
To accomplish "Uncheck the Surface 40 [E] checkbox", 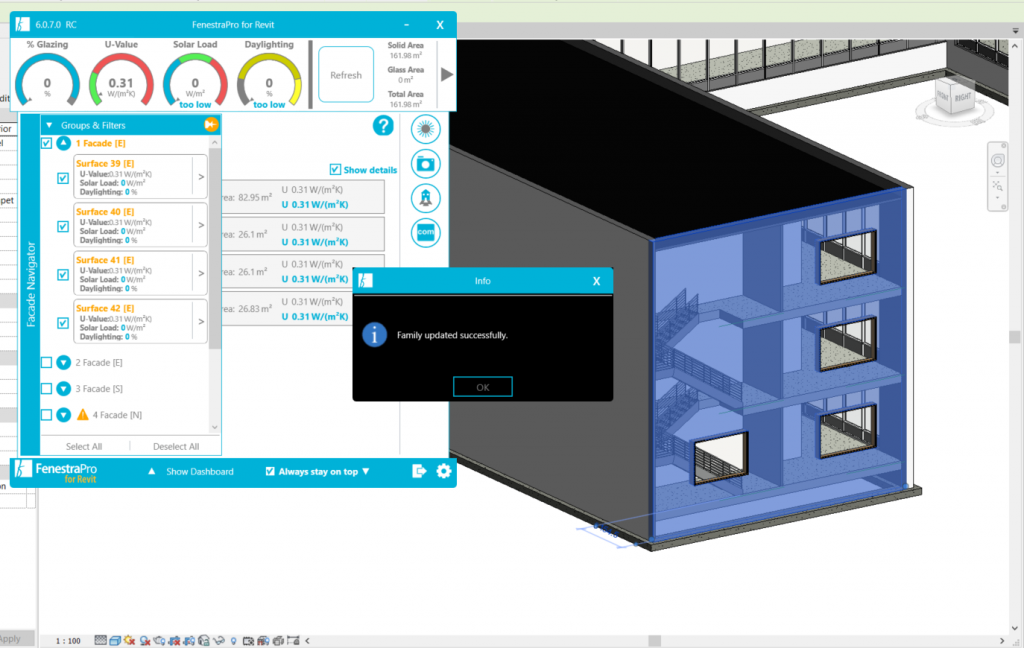I will (x=63, y=226).
